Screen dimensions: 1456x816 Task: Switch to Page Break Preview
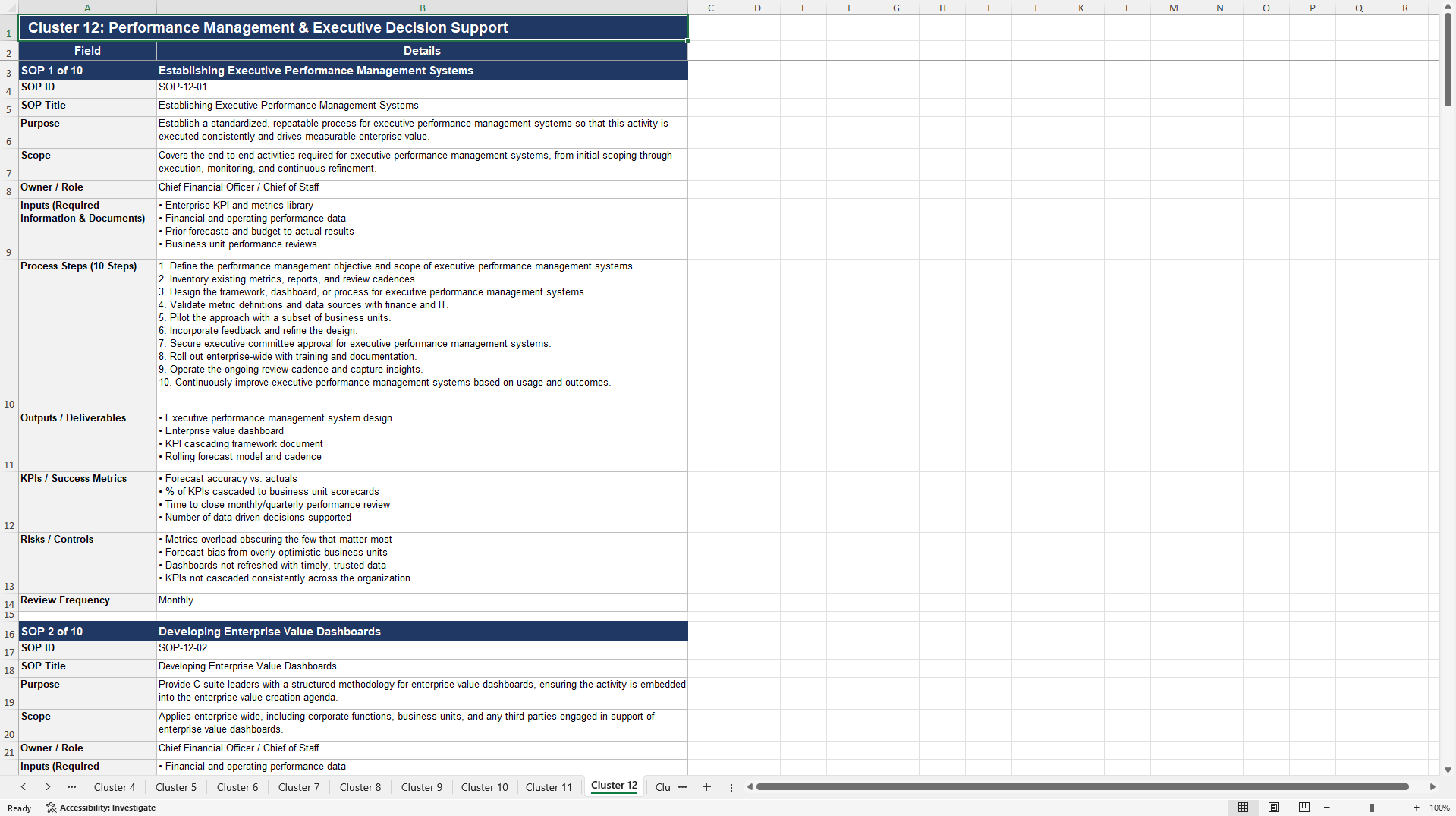click(x=1304, y=808)
